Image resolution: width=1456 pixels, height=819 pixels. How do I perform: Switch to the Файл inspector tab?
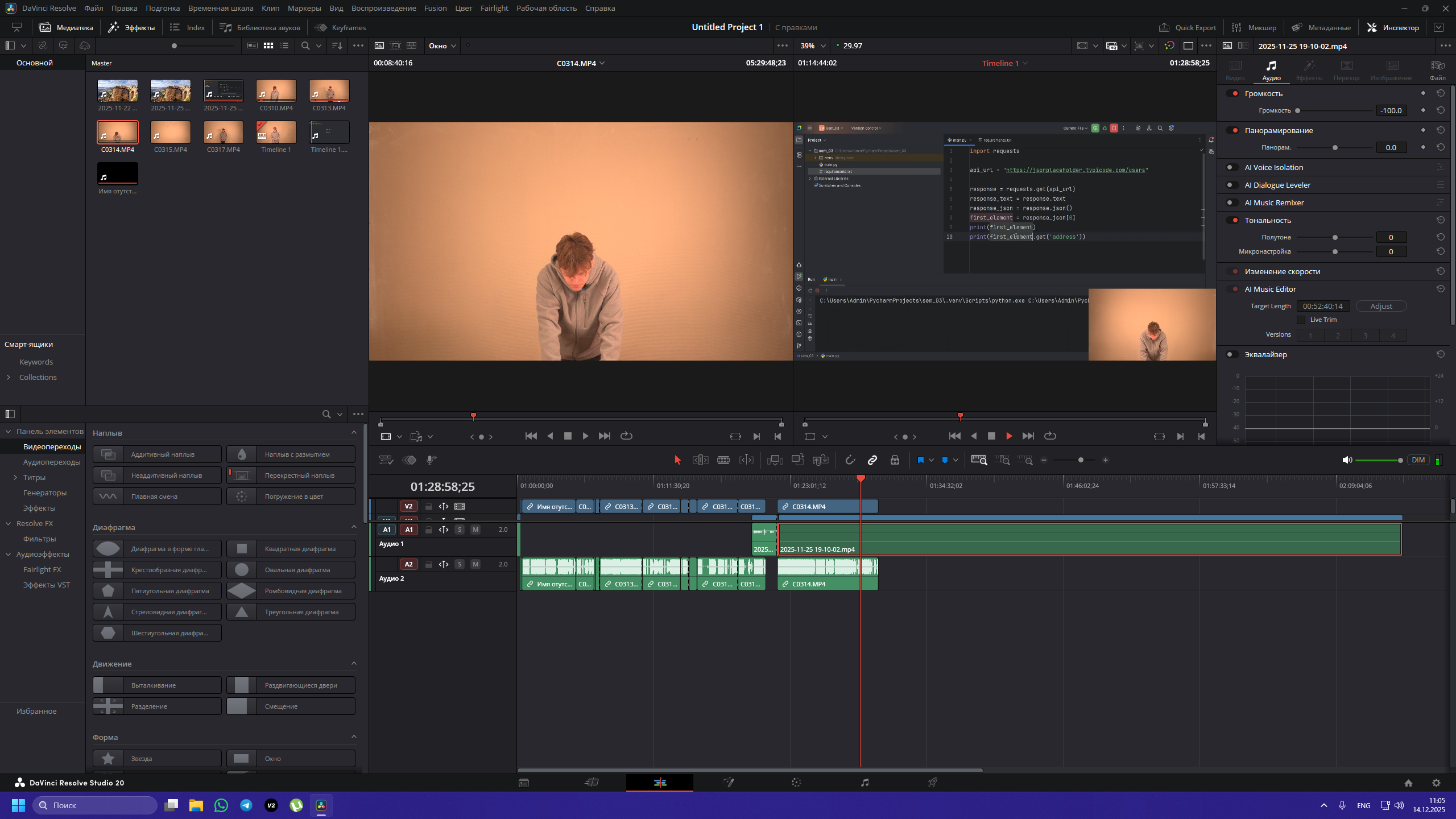tap(1437, 70)
